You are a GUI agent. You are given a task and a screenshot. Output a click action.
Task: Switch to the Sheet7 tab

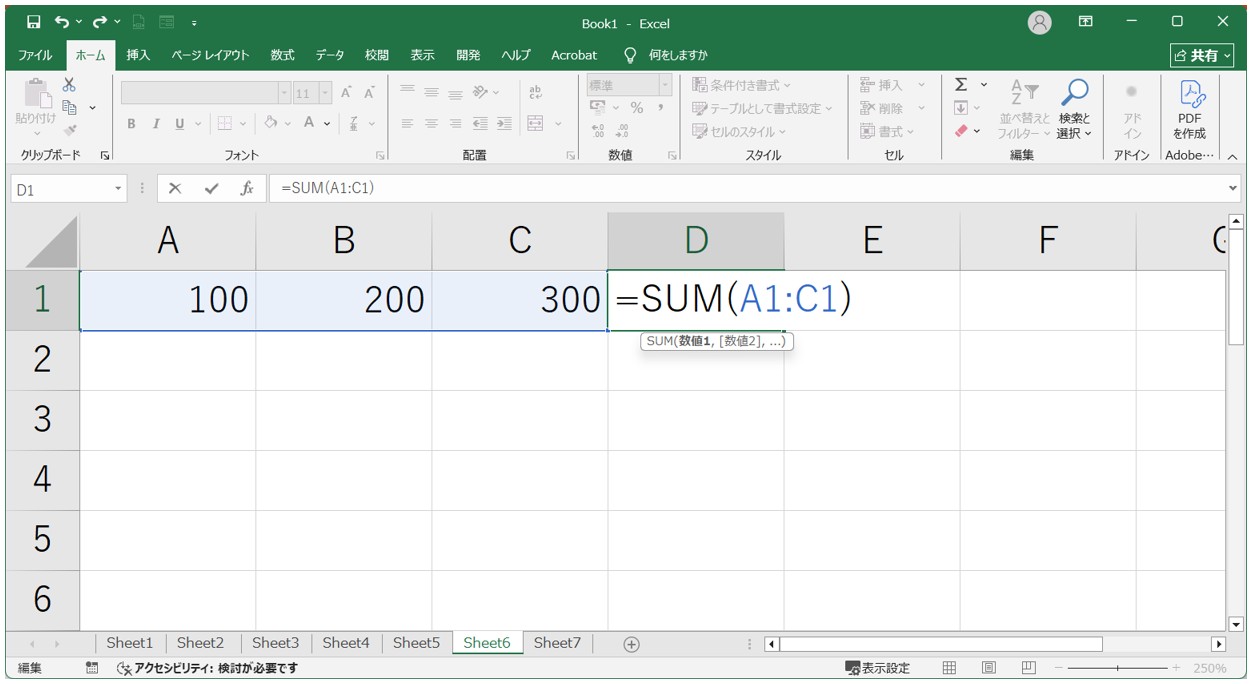tap(557, 643)
